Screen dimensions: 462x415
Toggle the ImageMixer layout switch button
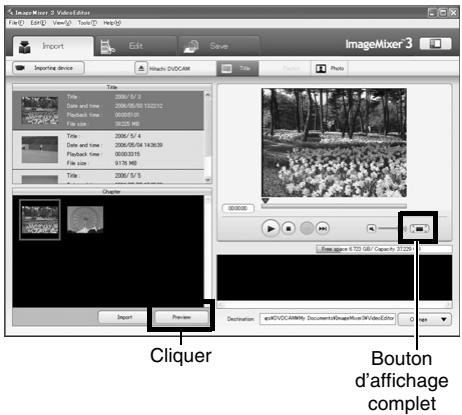(x=435, y=44)
